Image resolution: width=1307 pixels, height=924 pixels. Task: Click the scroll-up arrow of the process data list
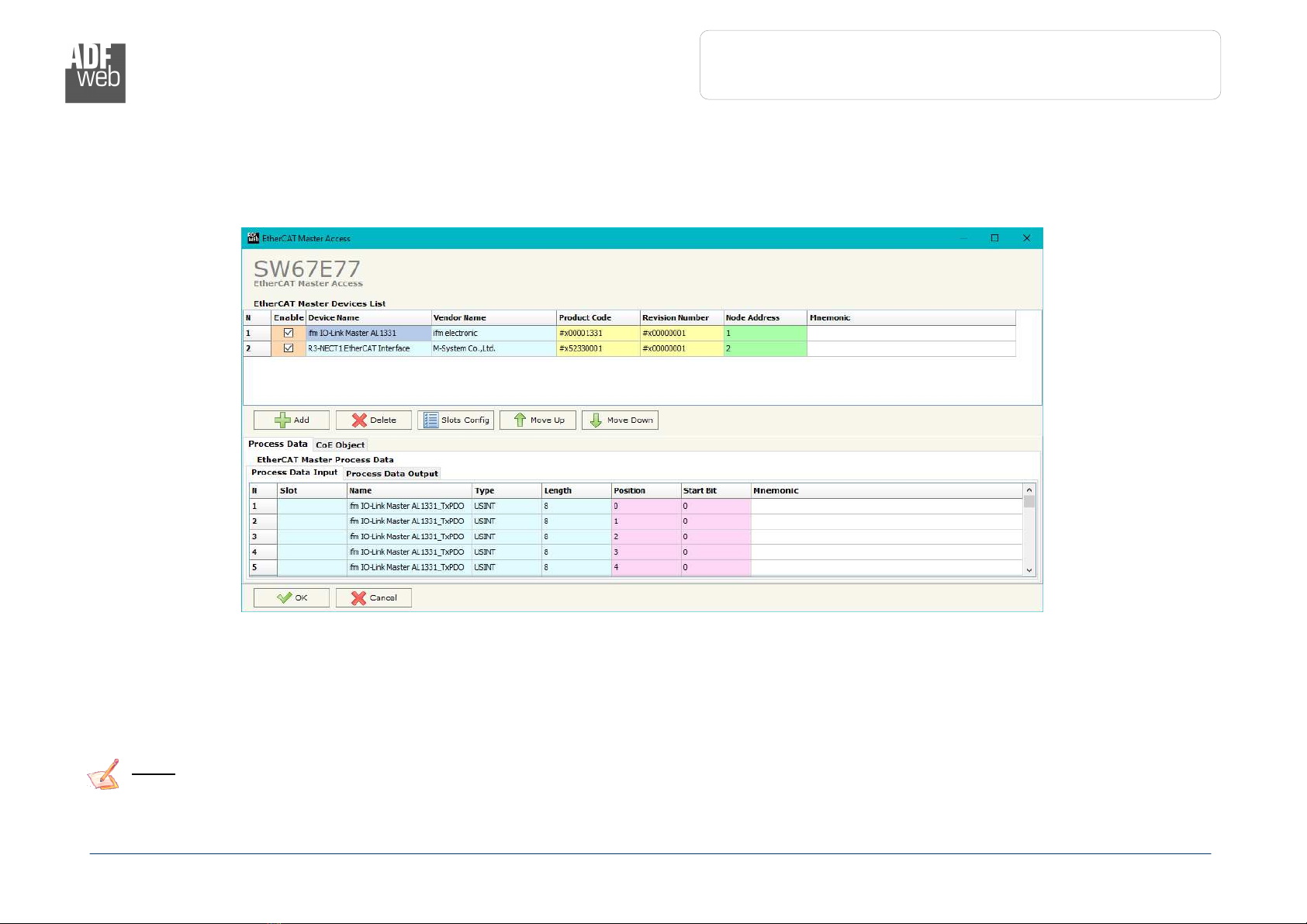pos(1029,490)
